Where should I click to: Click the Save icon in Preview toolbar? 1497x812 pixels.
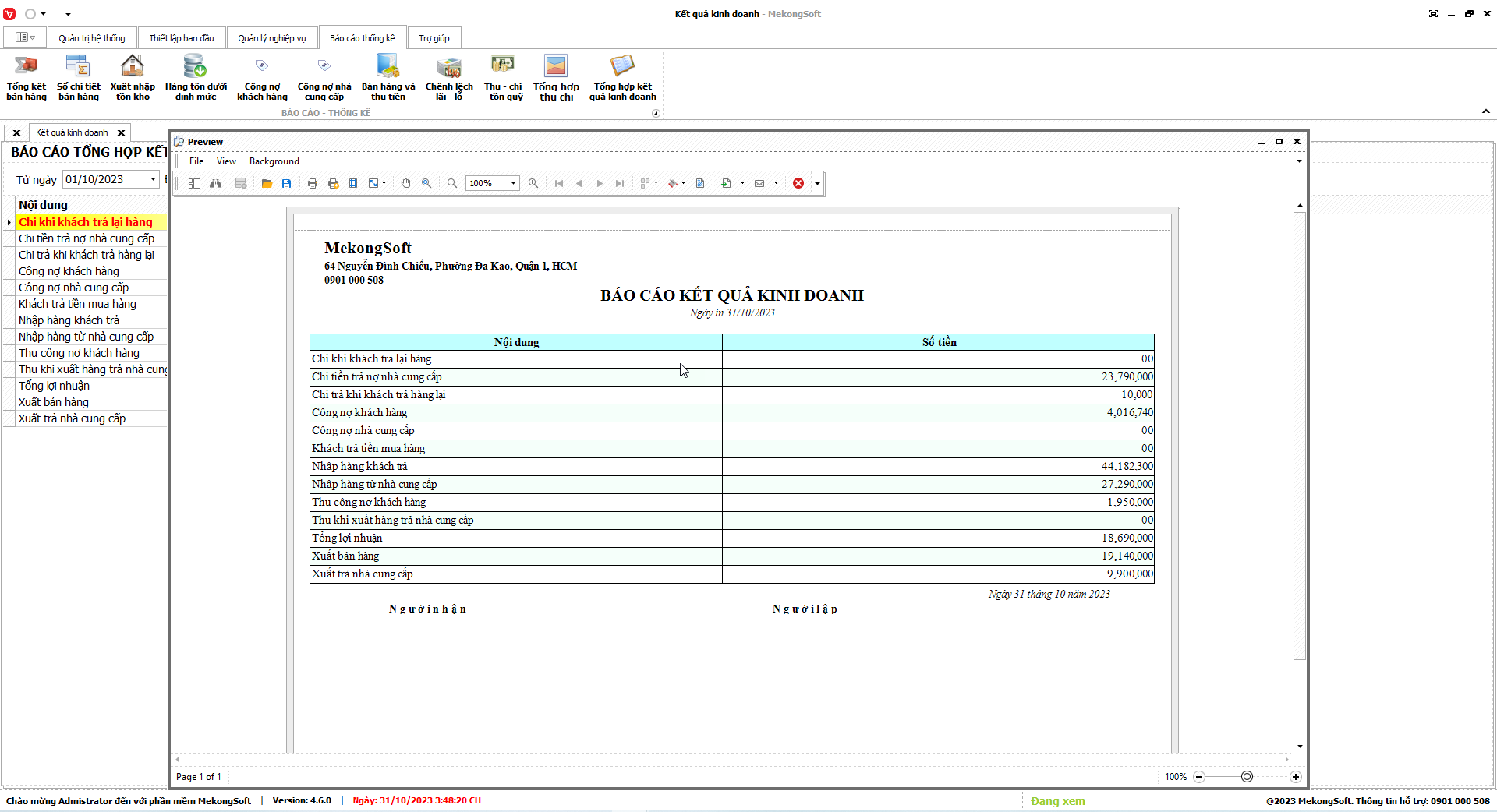[287, 183]
